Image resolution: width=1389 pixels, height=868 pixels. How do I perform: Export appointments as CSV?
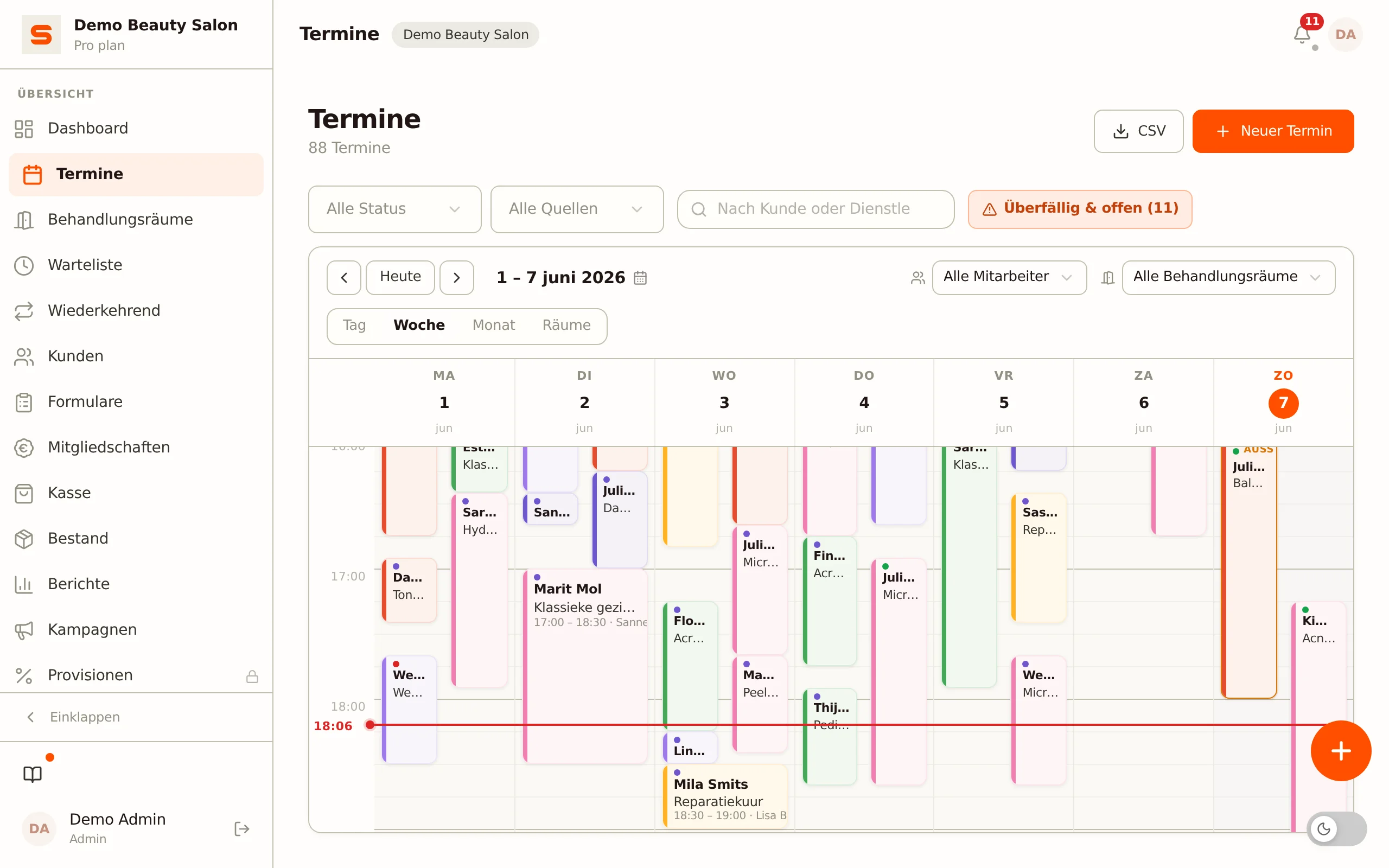click(1138, 131)
